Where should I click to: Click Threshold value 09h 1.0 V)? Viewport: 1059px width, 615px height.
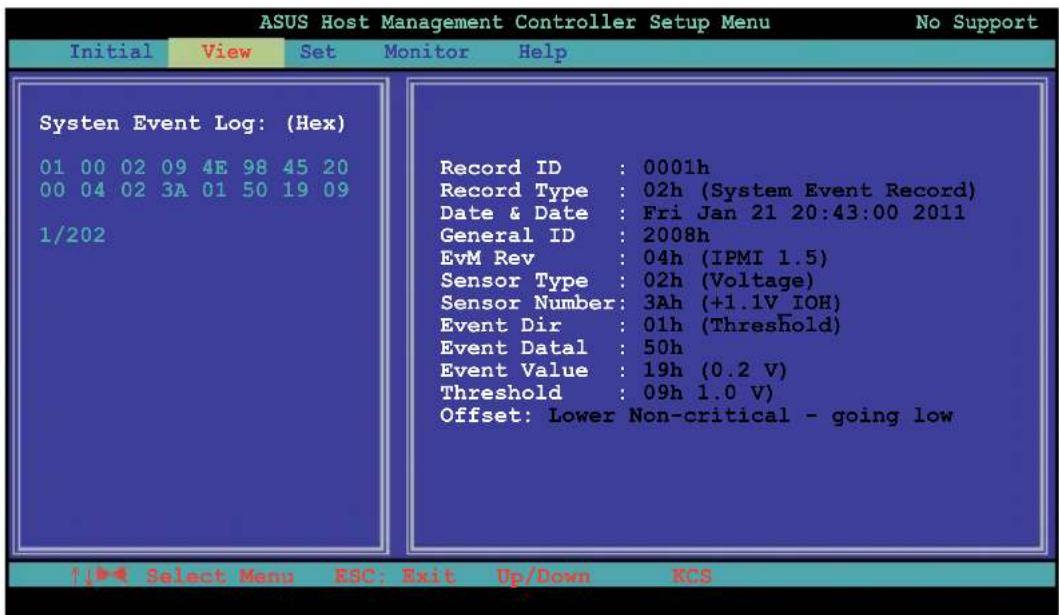[x=708, y=393]
